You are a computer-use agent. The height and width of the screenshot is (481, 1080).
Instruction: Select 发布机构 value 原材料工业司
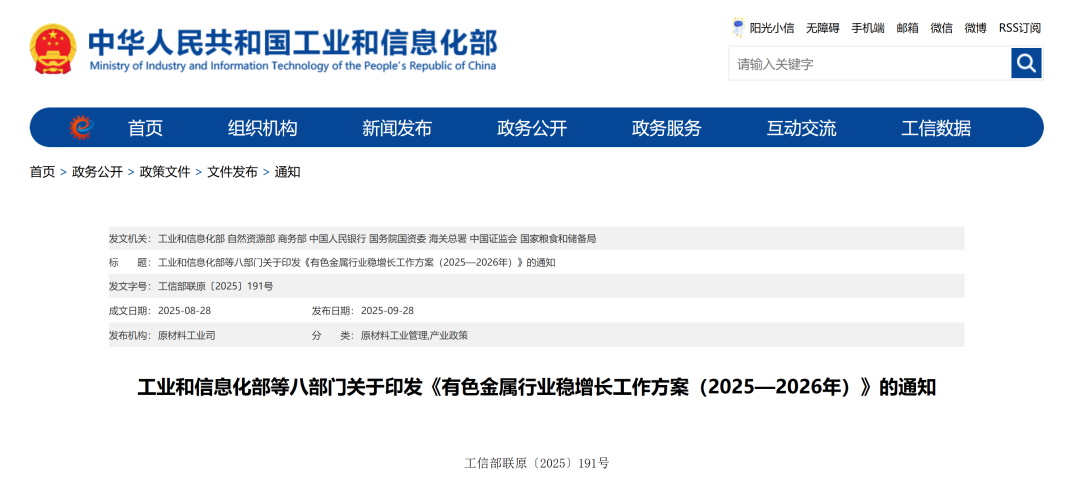(x=187, y=336)
